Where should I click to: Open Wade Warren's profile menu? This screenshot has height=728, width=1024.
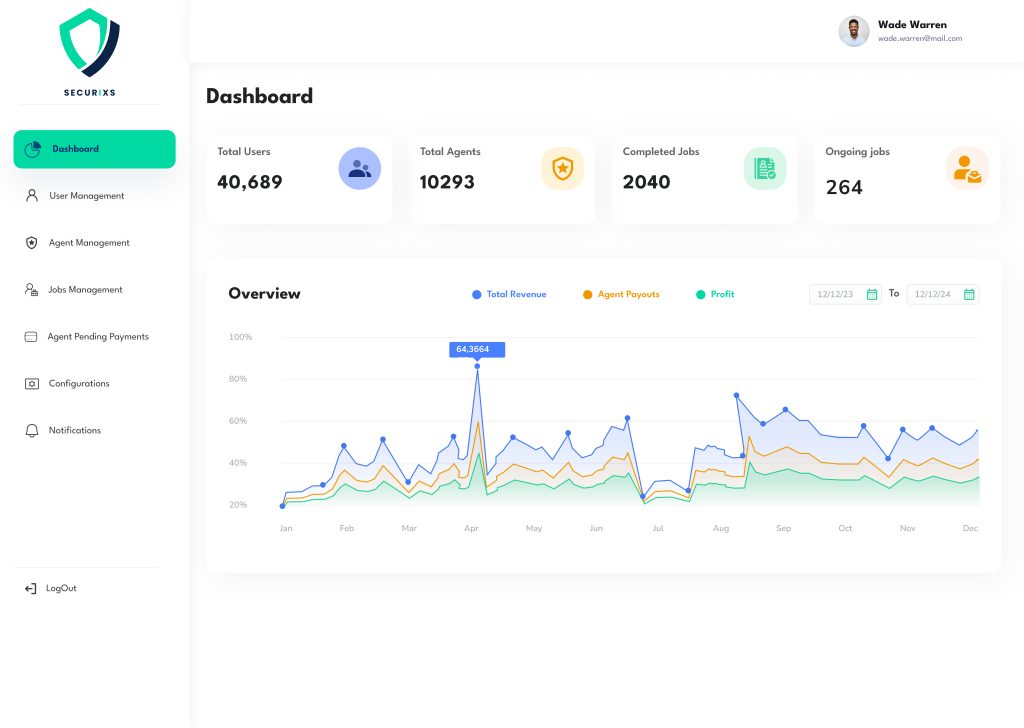coord(900,31)
